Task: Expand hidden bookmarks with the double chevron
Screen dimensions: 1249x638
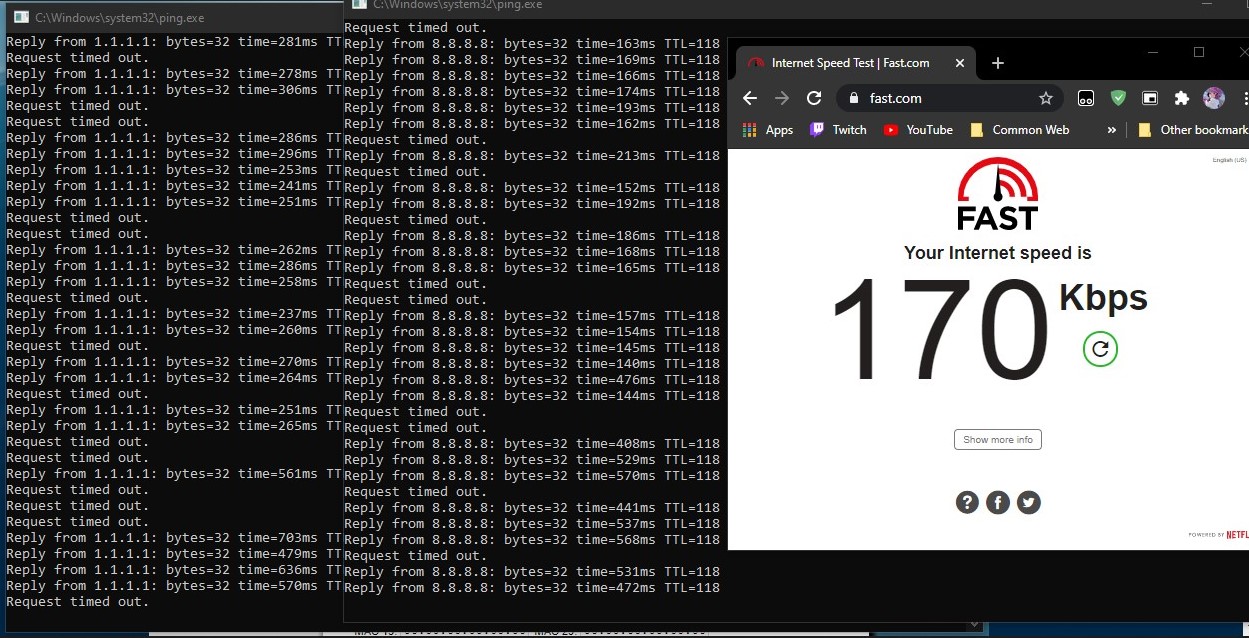Action: (1111, 130)
